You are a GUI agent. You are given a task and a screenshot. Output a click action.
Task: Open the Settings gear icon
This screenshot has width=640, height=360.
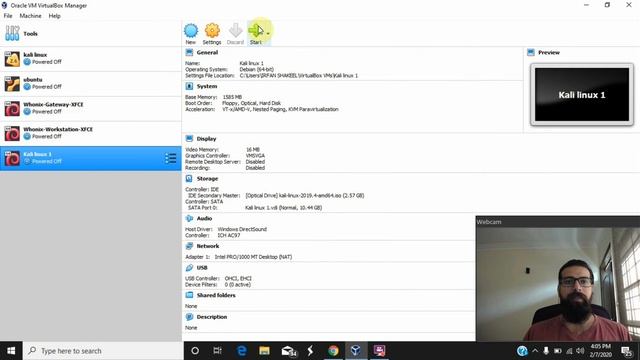pos(212,31)
